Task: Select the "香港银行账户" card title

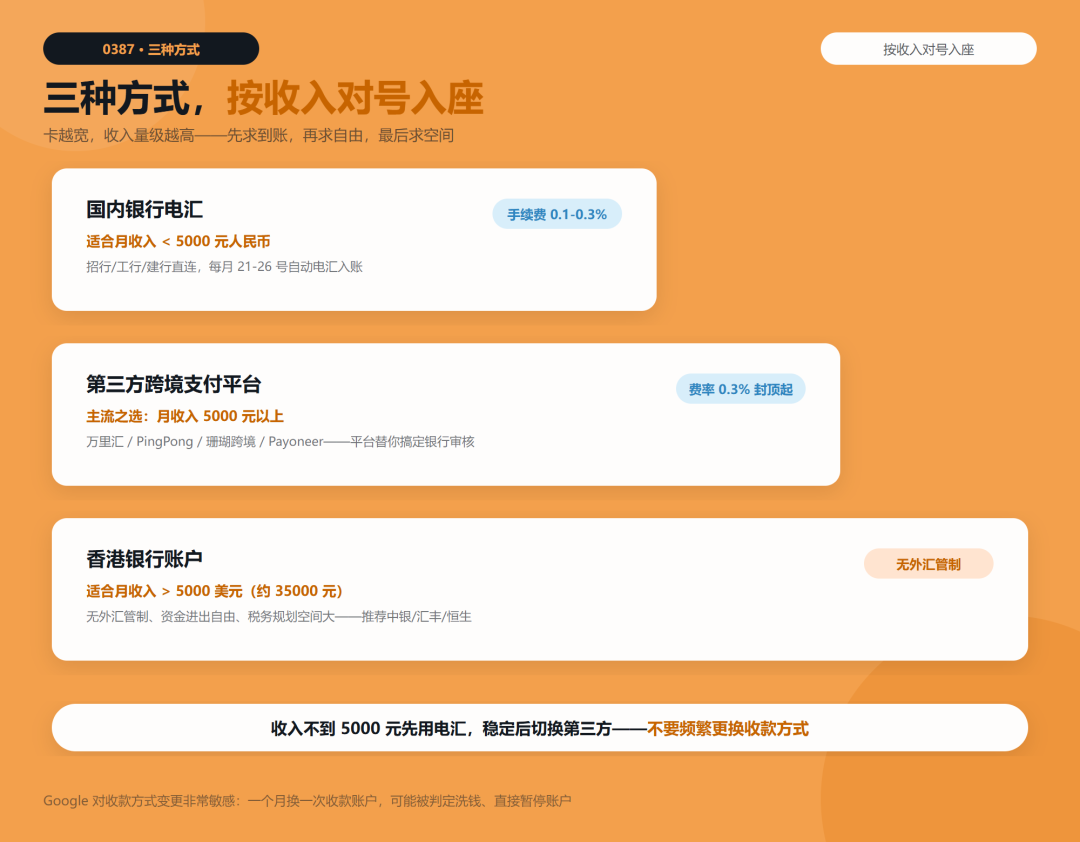Action: (x=145, y=559)
